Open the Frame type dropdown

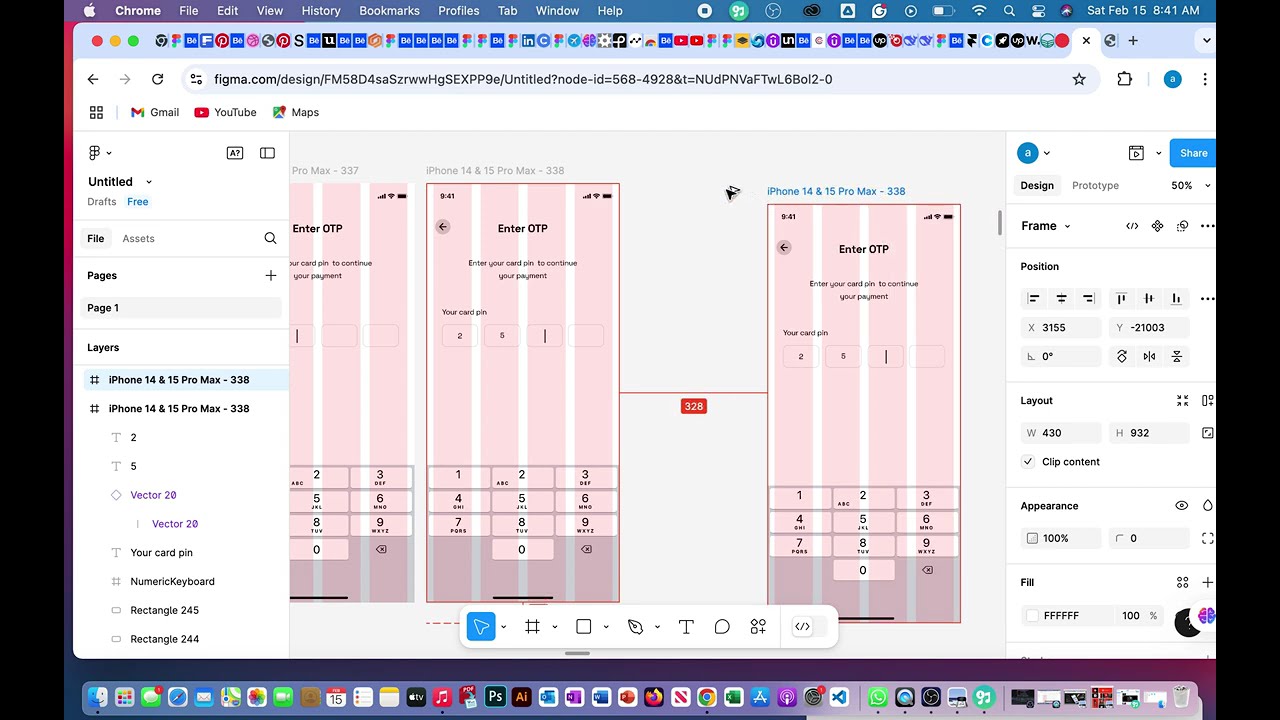(x=1045, y=226)
